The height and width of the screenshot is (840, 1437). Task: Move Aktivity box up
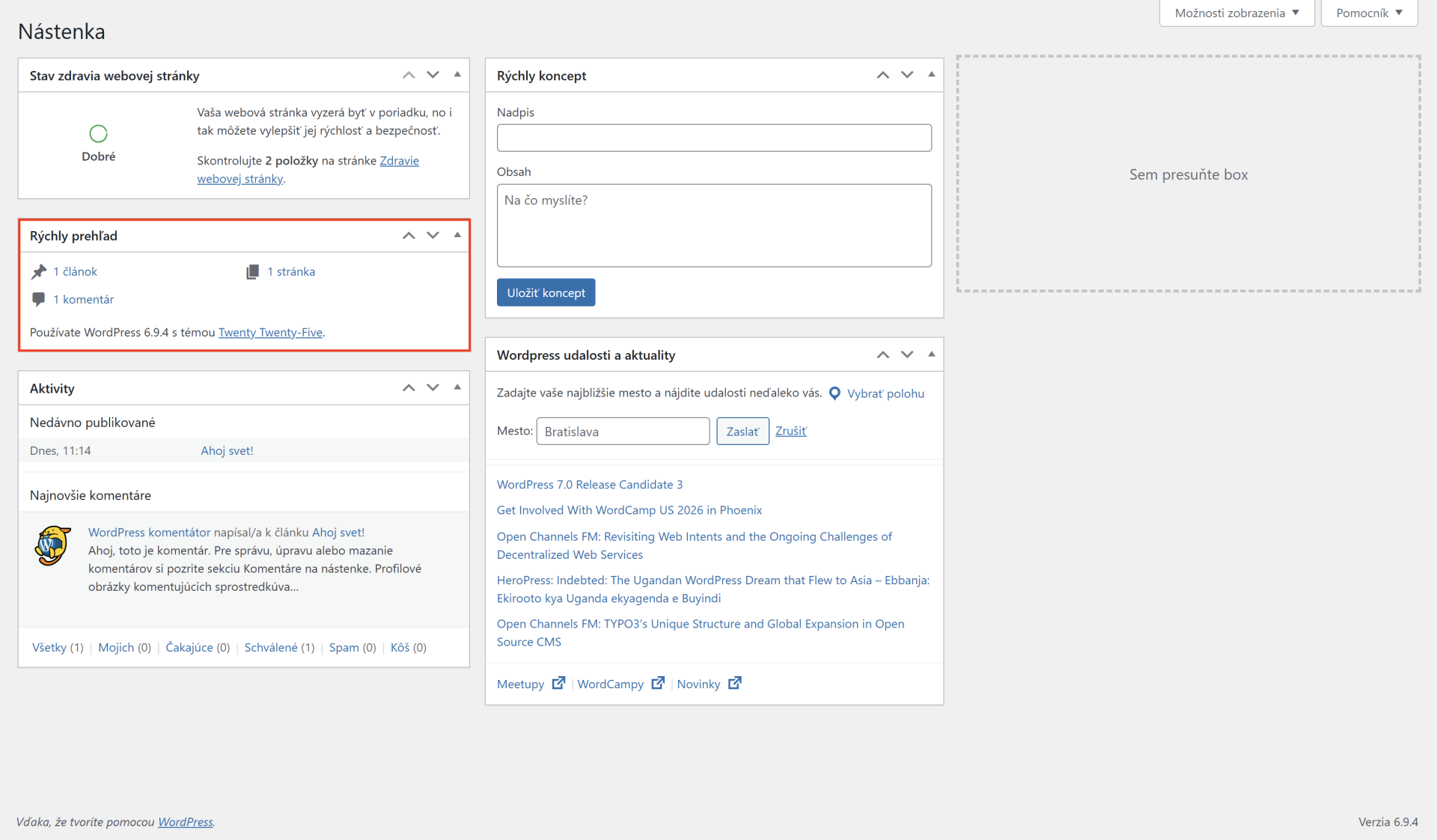click(409, 387)
